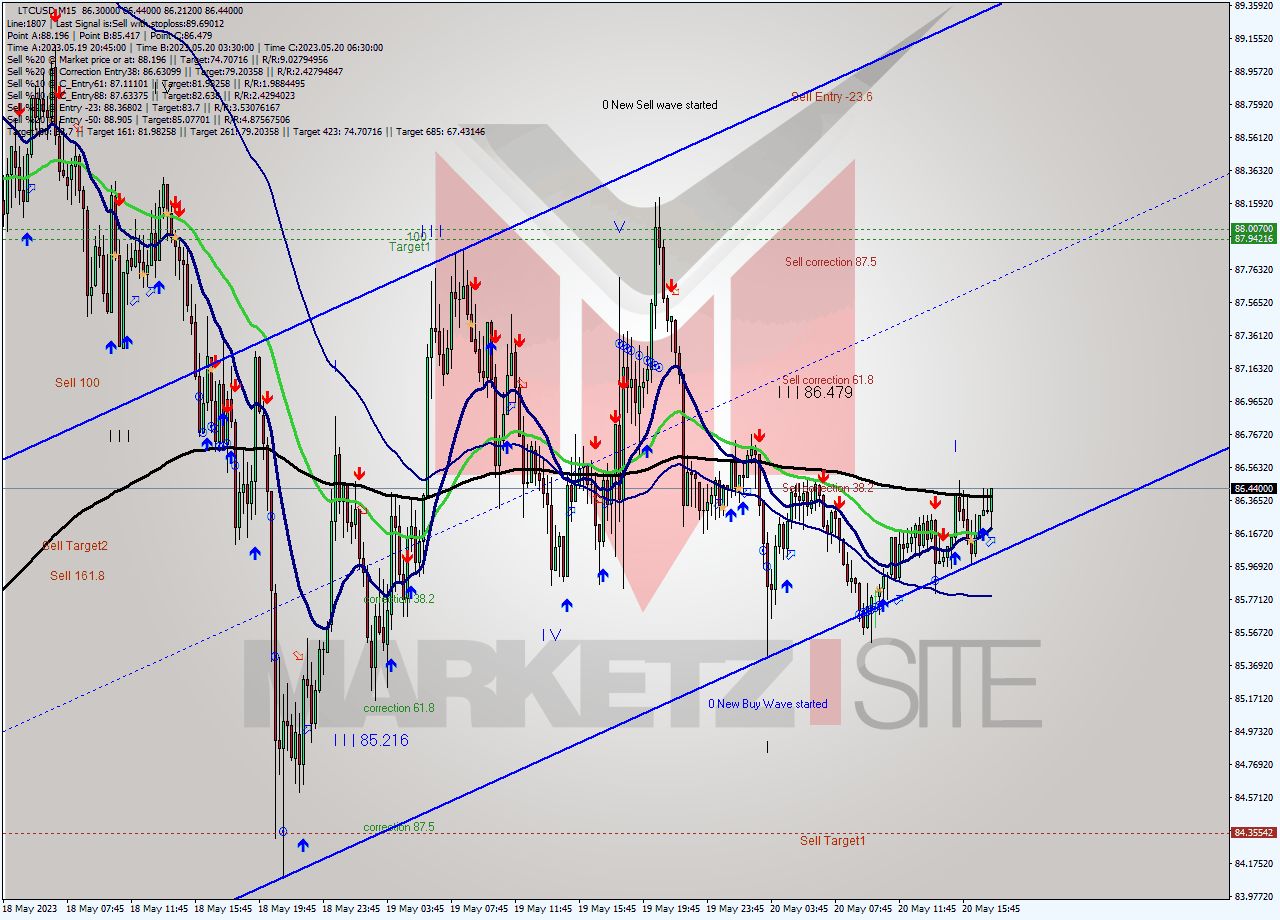Image resolution: width=1280 pixels, height=920 pixels.
Task: Select the 'Sell 100' level label
Action: (x=77, y=383)
